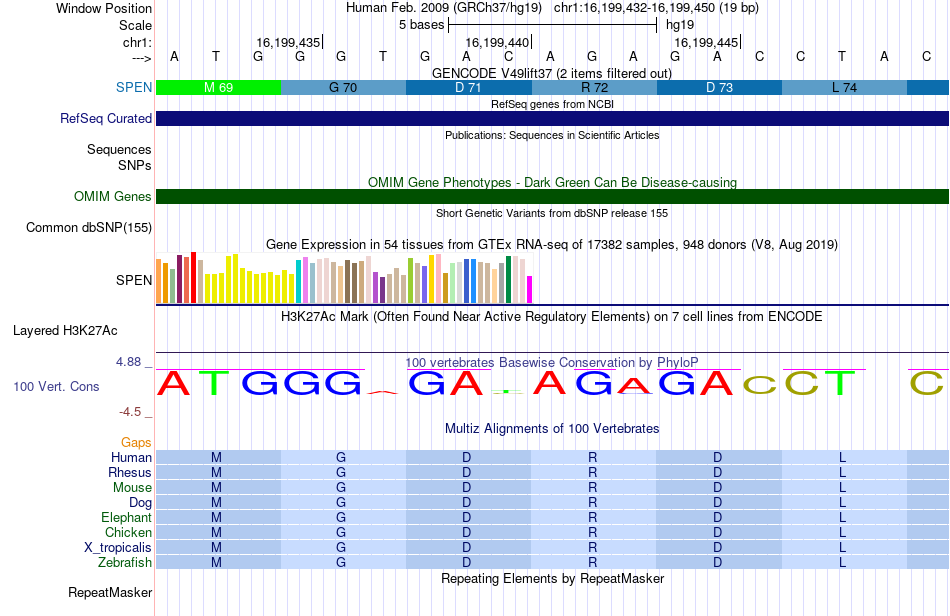Select the R 72 codon block
This screenshot has height=616, width=950.
[x=594, y=87]
